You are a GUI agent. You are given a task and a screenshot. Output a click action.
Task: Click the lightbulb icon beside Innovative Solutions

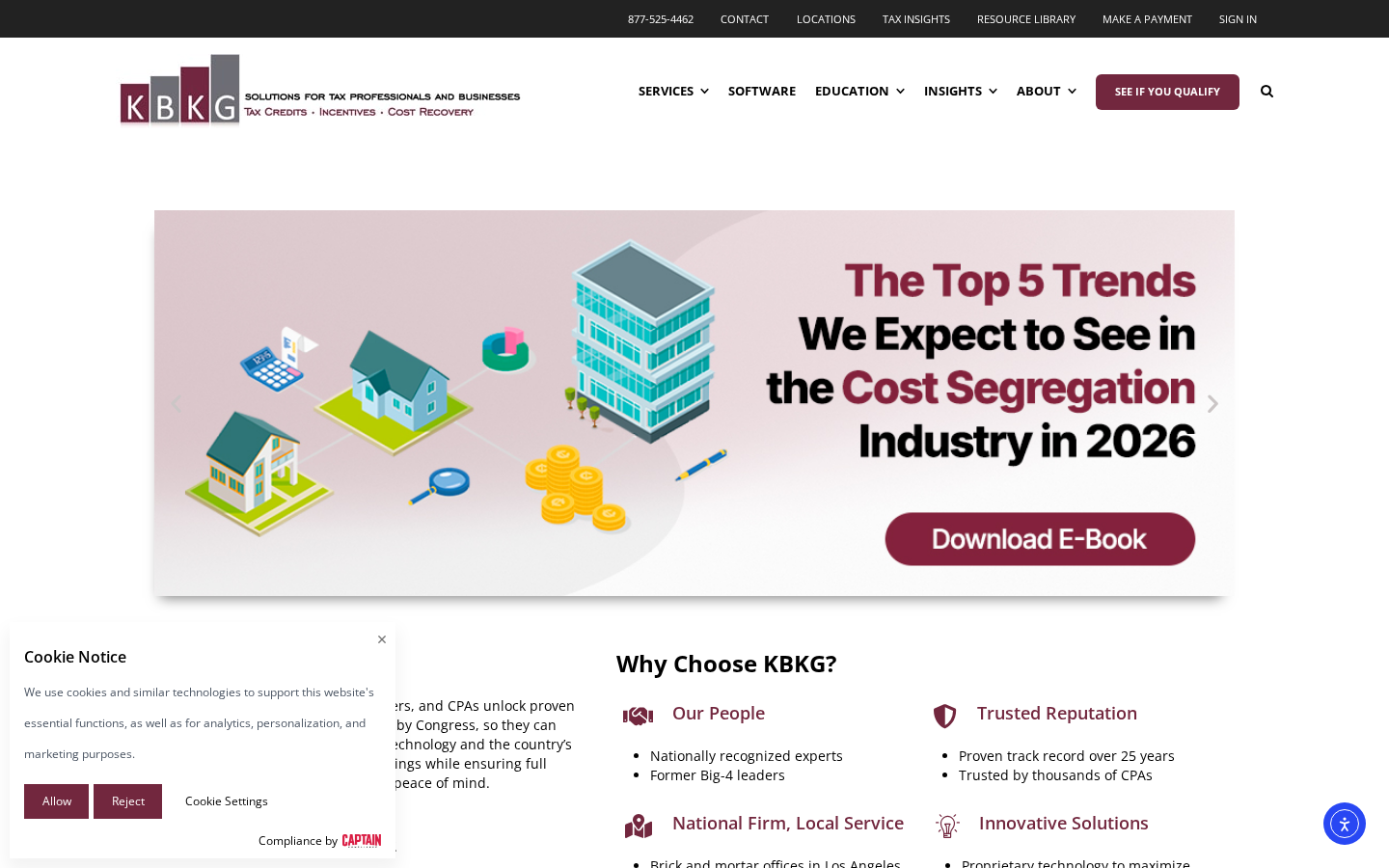[x=947, y=826]
